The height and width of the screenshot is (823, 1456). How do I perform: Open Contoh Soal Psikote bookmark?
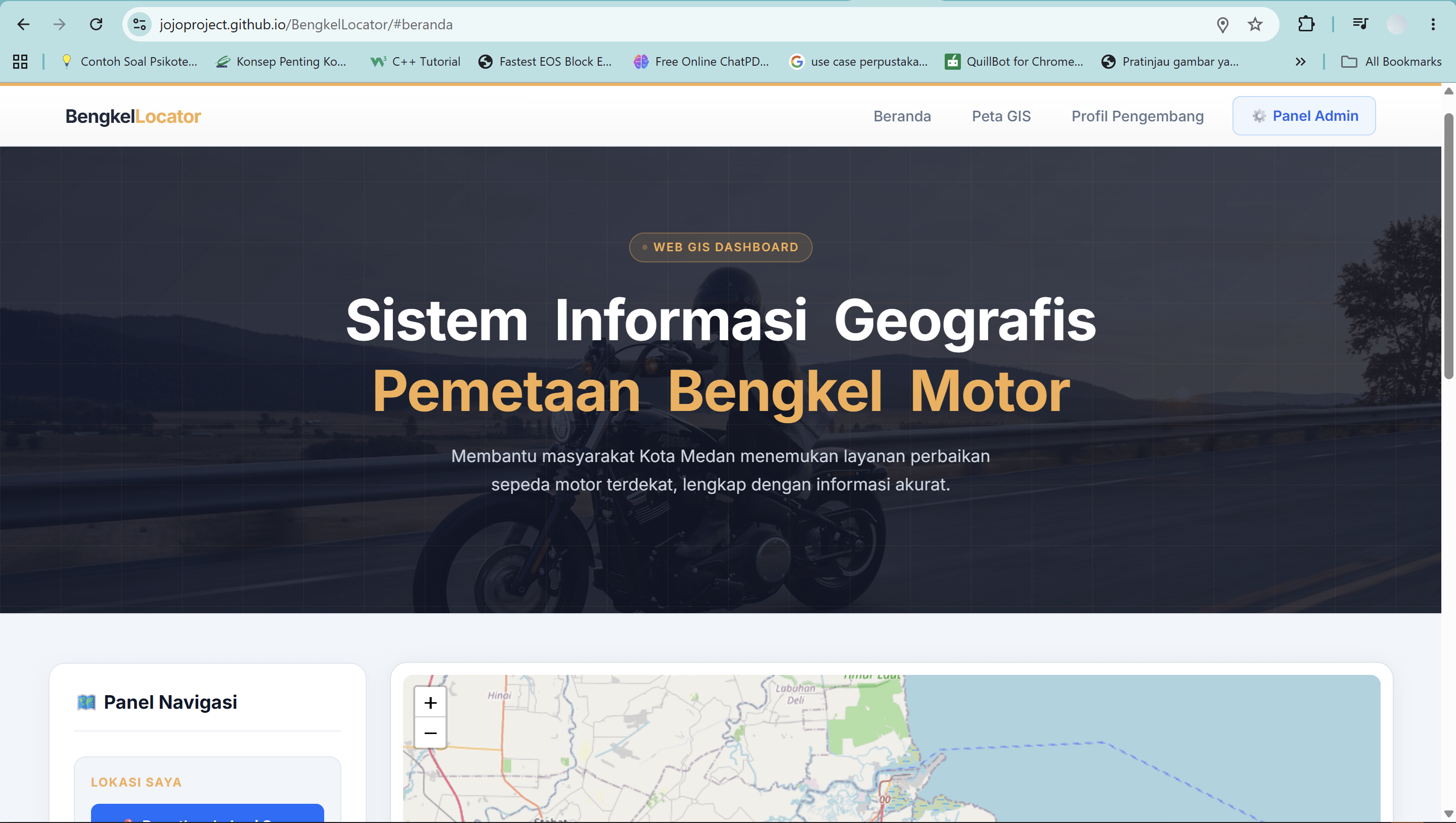[x=129, y=62]
